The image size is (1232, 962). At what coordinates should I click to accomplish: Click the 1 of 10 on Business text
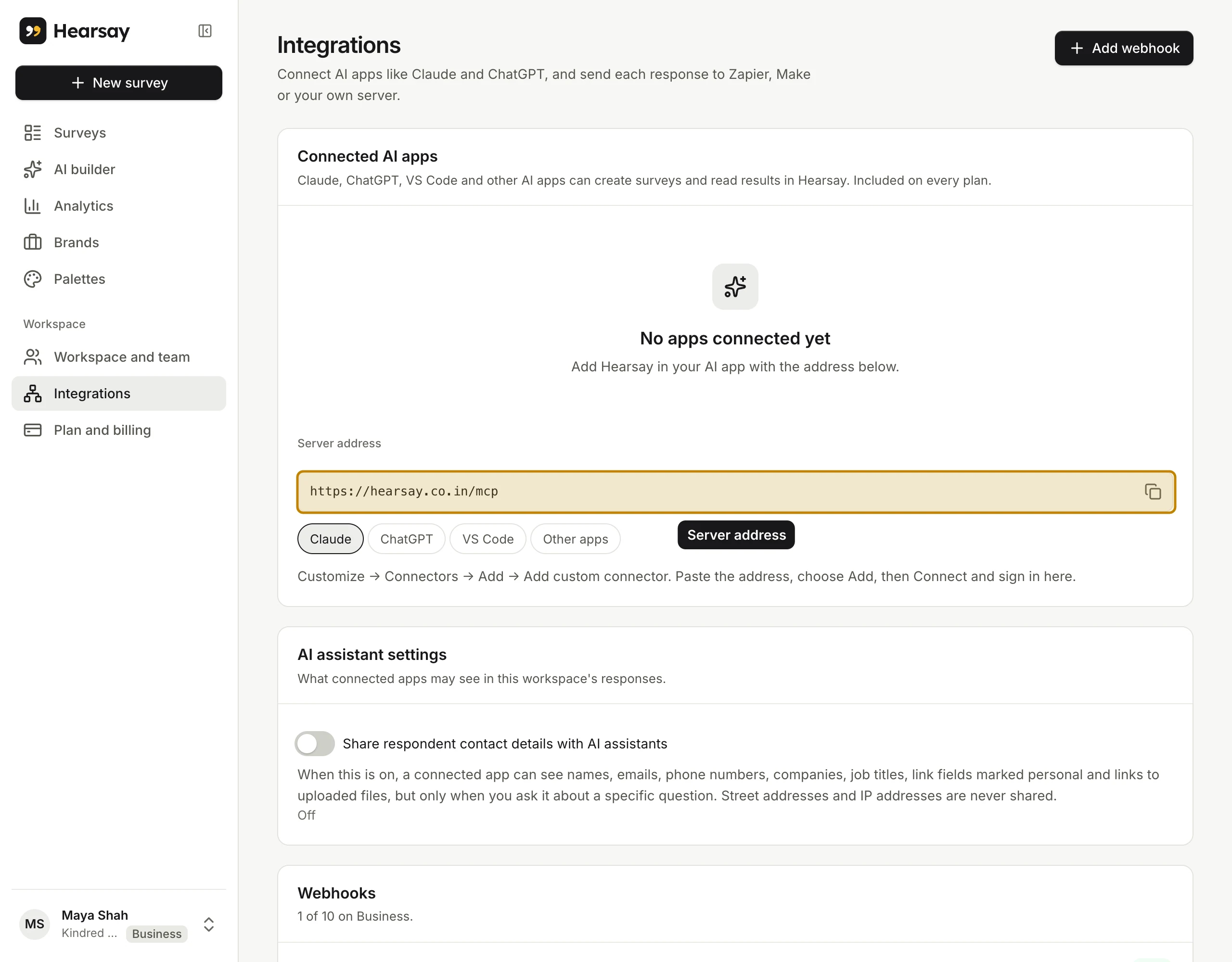click(x=355, y=916)
